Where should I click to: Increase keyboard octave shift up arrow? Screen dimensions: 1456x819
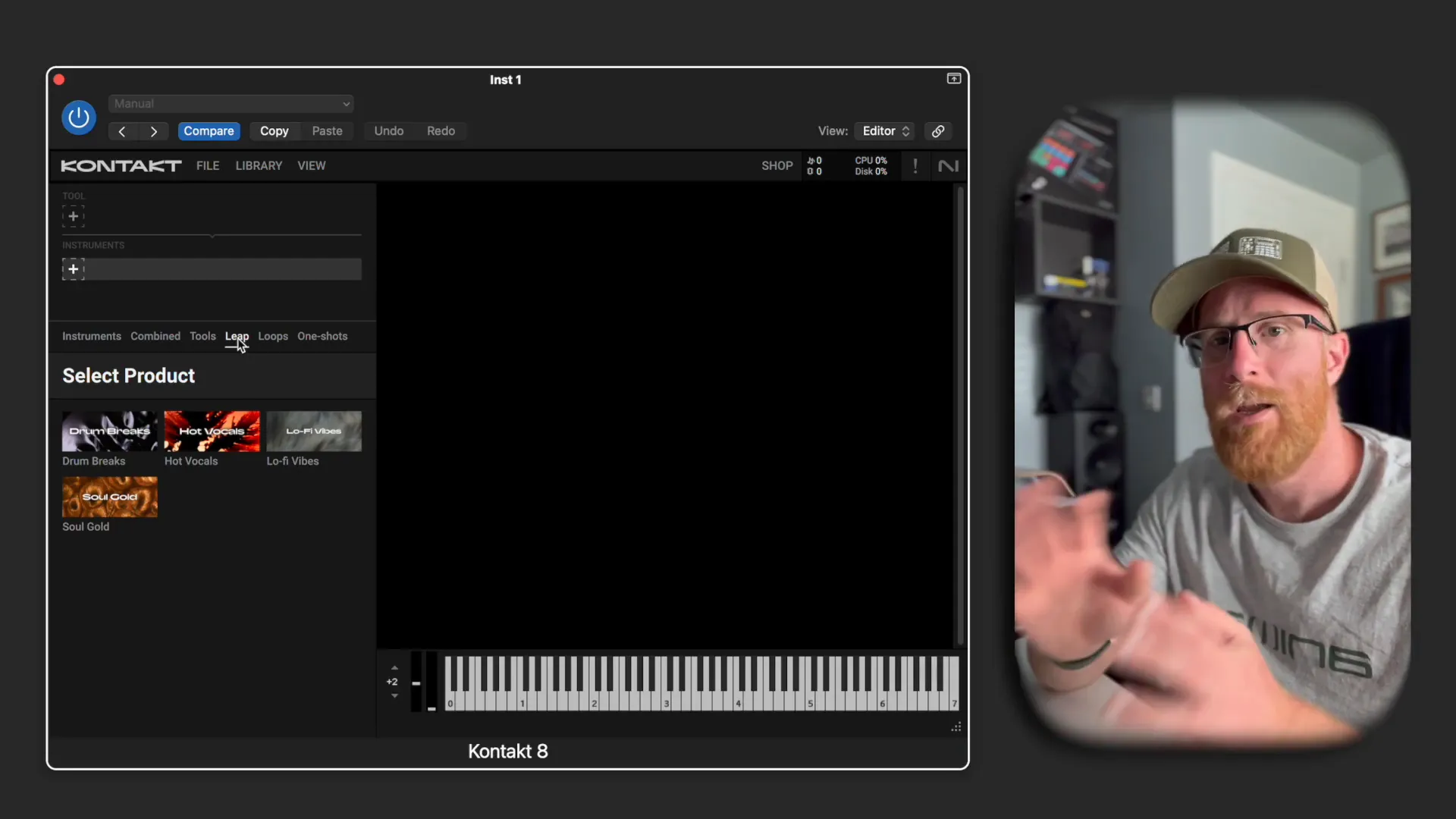click(394, 668)
